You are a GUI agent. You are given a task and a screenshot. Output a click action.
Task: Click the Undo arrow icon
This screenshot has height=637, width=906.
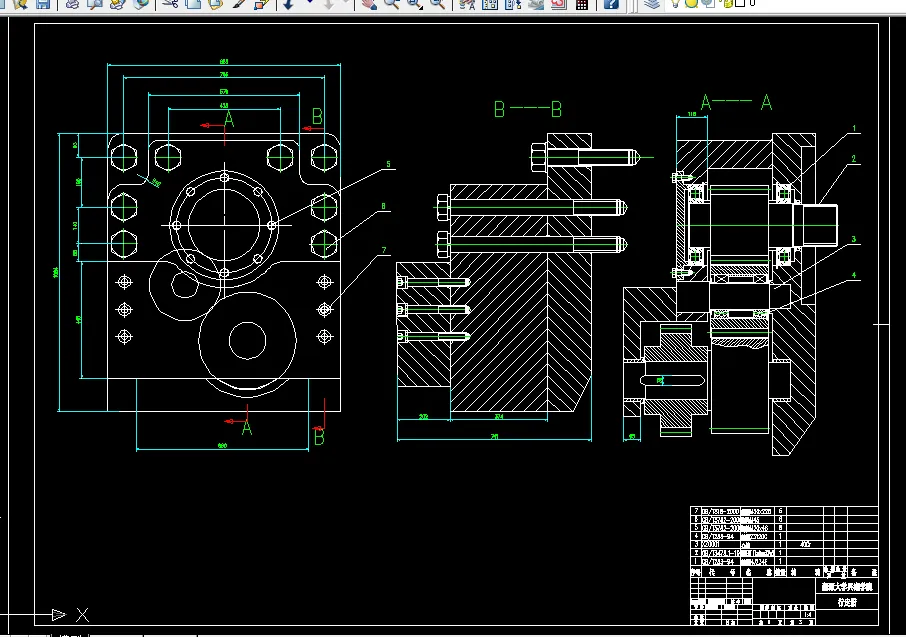pyautogui.click(x=288, y=4)
